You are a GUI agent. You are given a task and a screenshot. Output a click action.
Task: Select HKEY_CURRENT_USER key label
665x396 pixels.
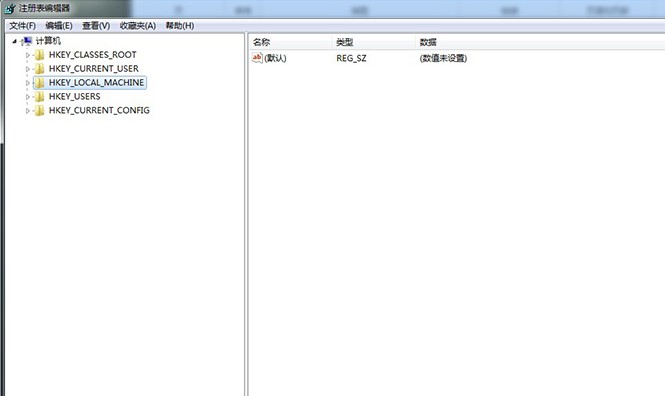94,69
